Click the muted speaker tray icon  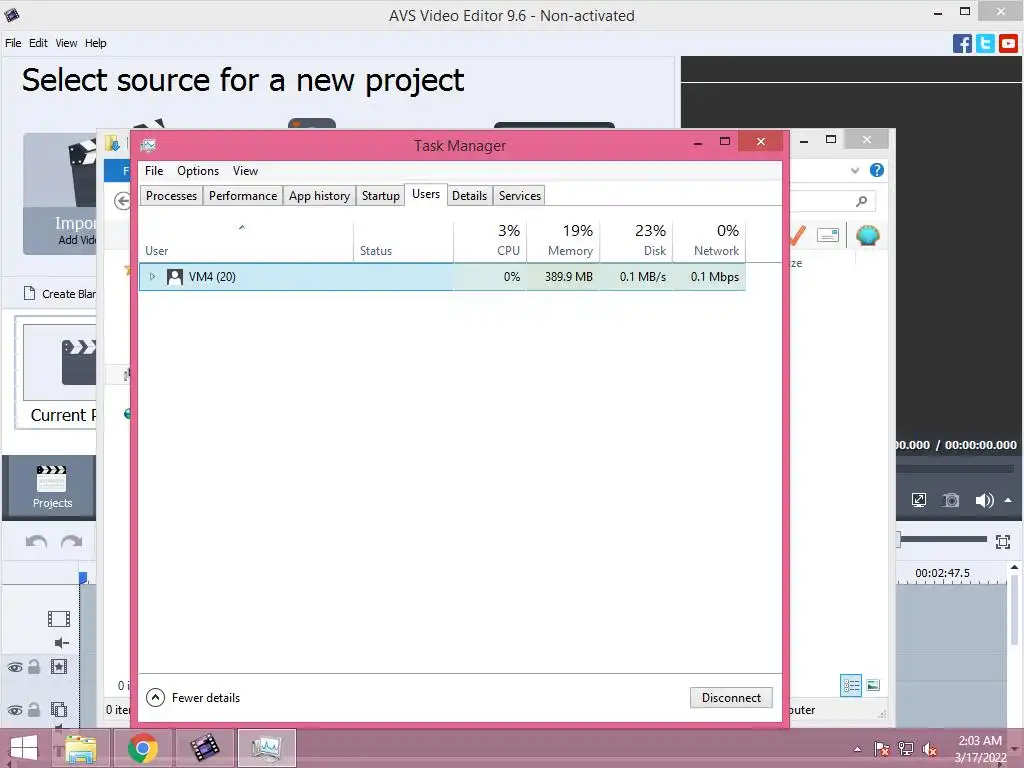tap(930, 749)
